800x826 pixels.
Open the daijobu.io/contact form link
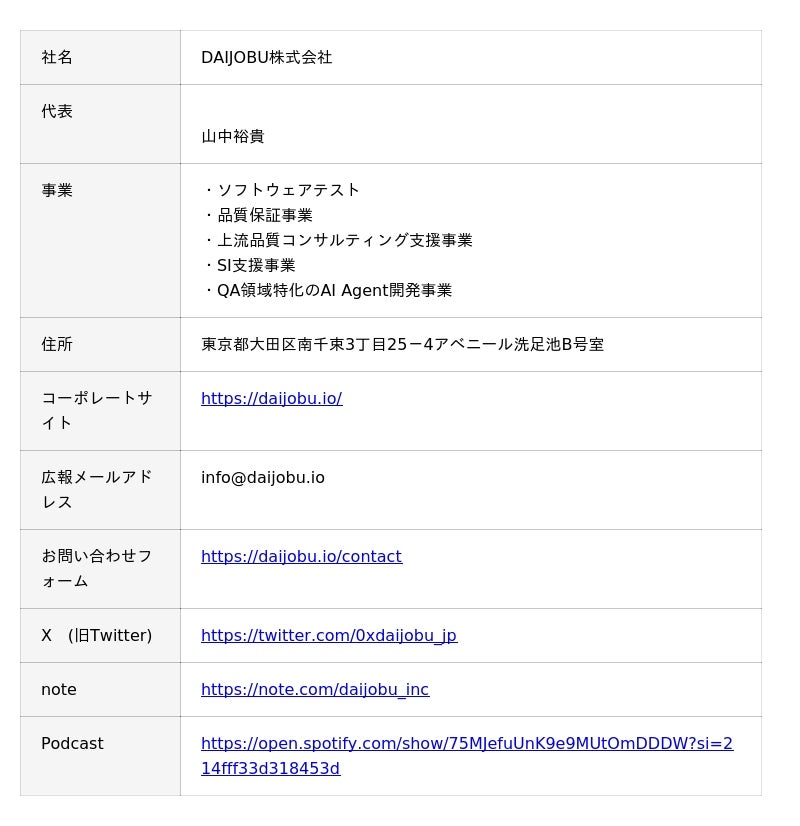click(301, 556)
